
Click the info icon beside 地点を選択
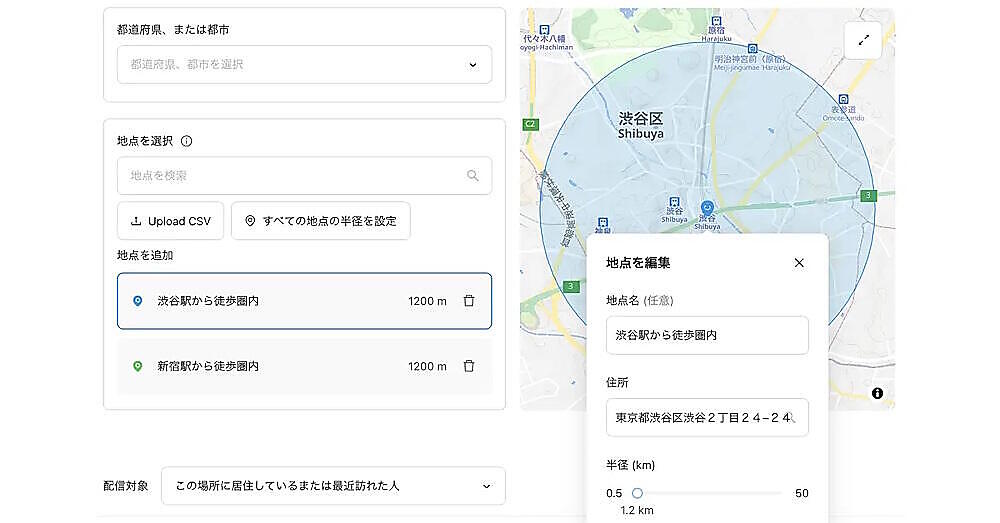point(187,141)
